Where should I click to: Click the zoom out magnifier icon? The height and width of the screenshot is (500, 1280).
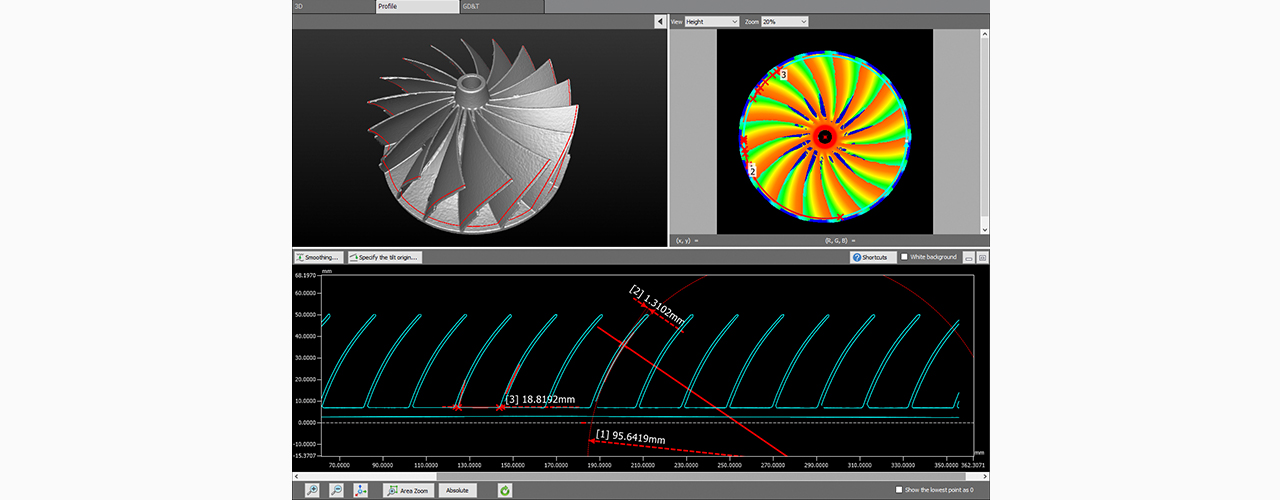pyautogui.click(x=337, y=490)
